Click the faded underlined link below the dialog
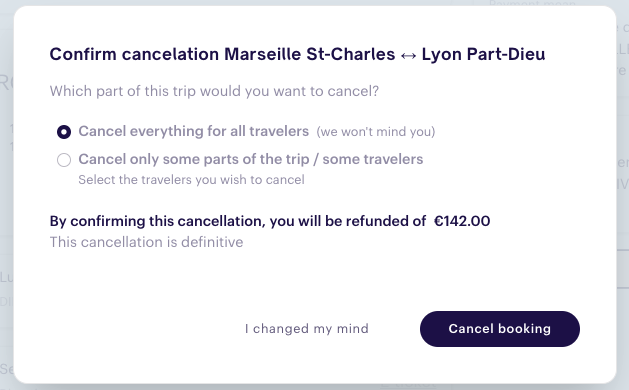 coord(408,386)
